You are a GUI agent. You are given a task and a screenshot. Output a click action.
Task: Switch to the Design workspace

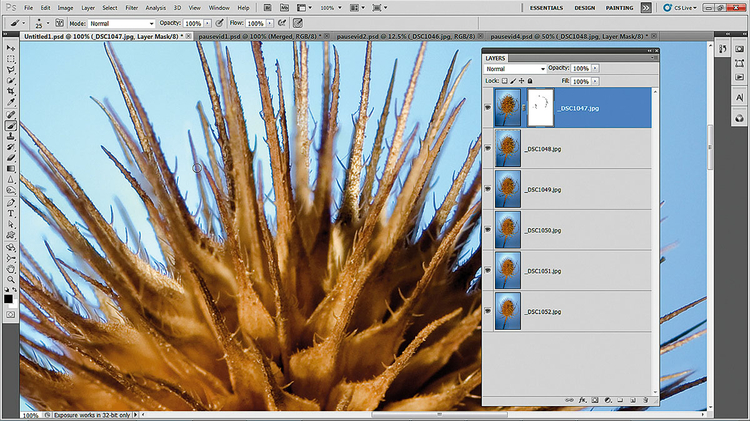585,8
